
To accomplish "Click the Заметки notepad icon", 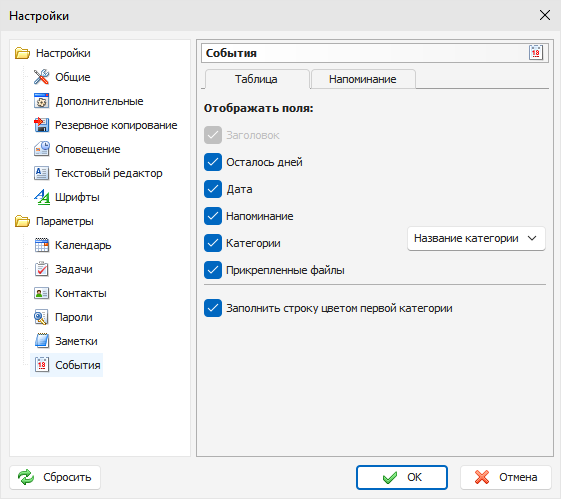I will point(42,341).
